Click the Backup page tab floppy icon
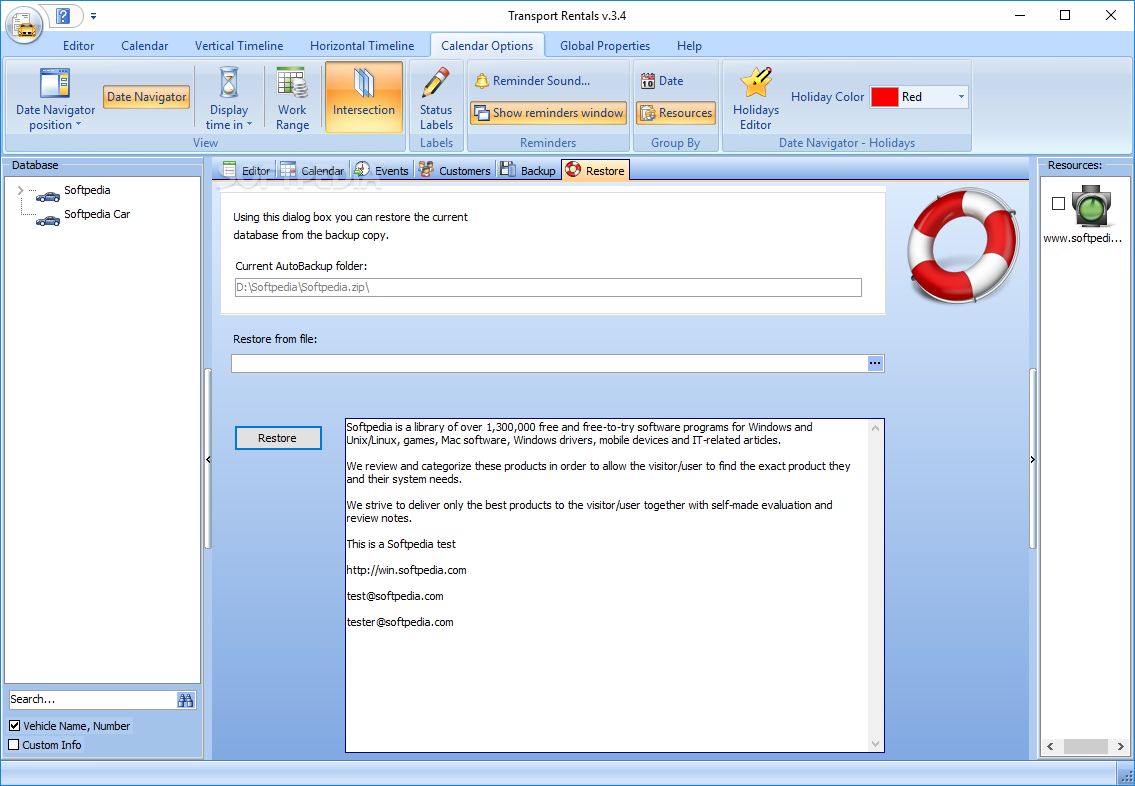The image size is (1135, 786). [507, 170]
